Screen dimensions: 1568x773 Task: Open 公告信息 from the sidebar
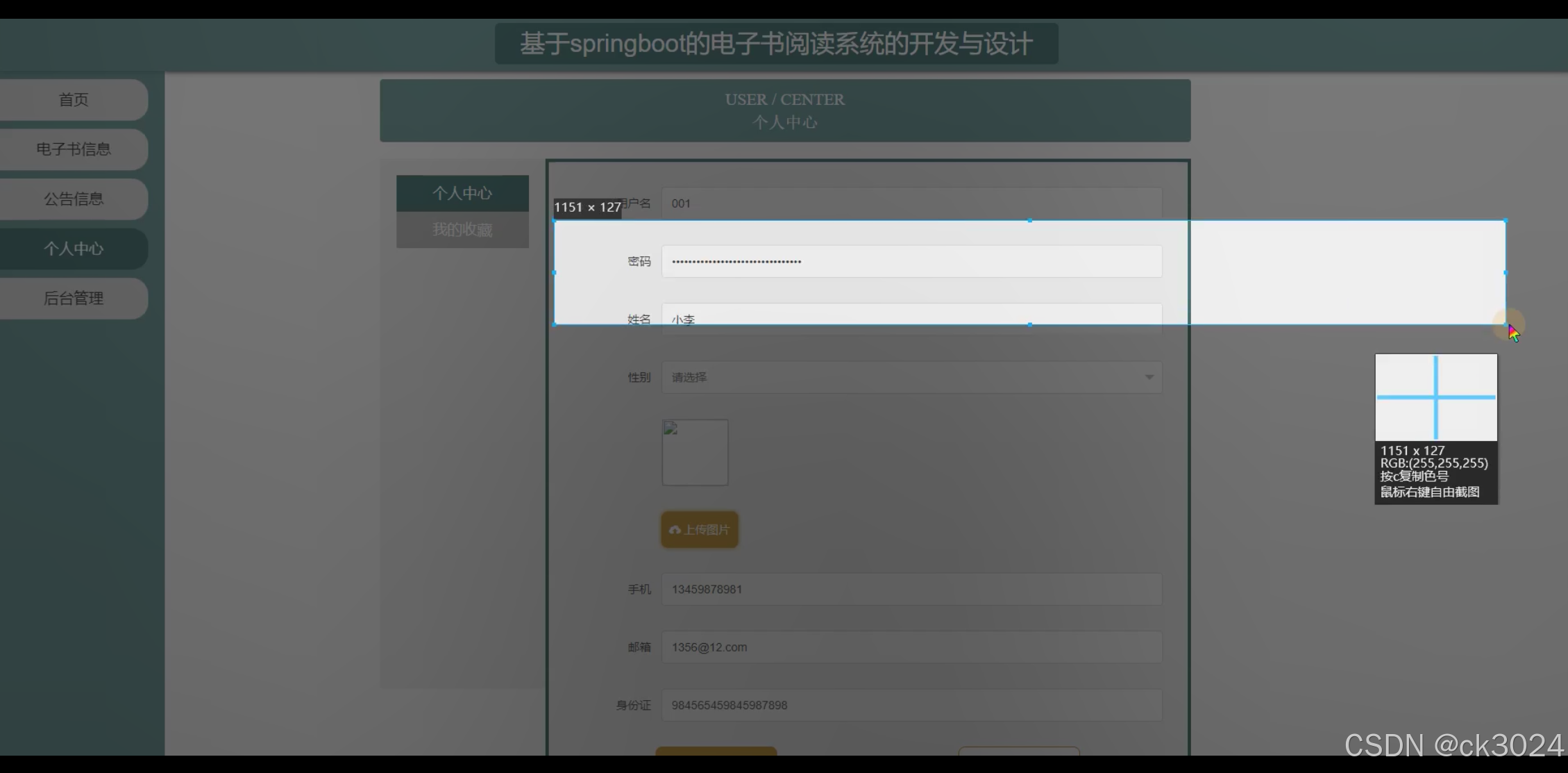click(x=74, y=199)
